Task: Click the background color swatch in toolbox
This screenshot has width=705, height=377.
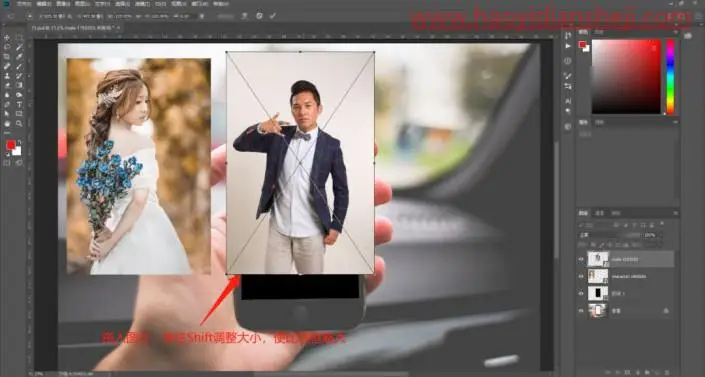Action: pos(17,151)
